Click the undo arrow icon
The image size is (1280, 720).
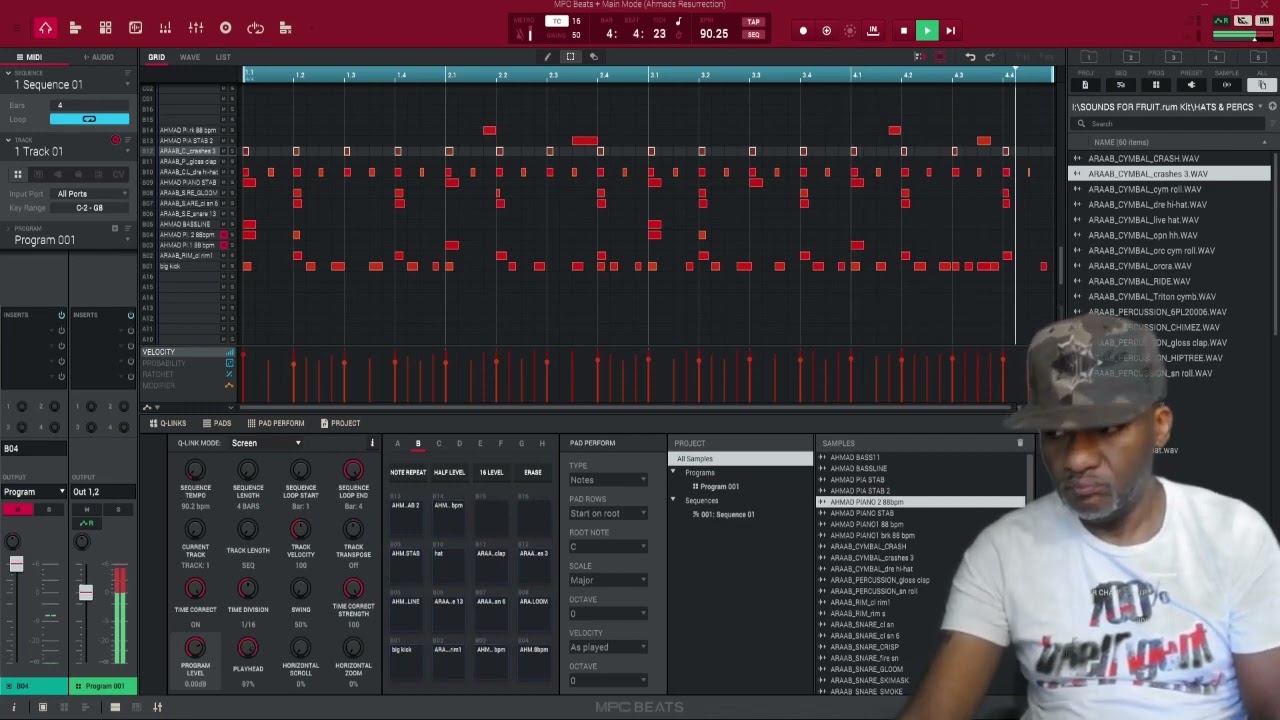pos(970,57)
